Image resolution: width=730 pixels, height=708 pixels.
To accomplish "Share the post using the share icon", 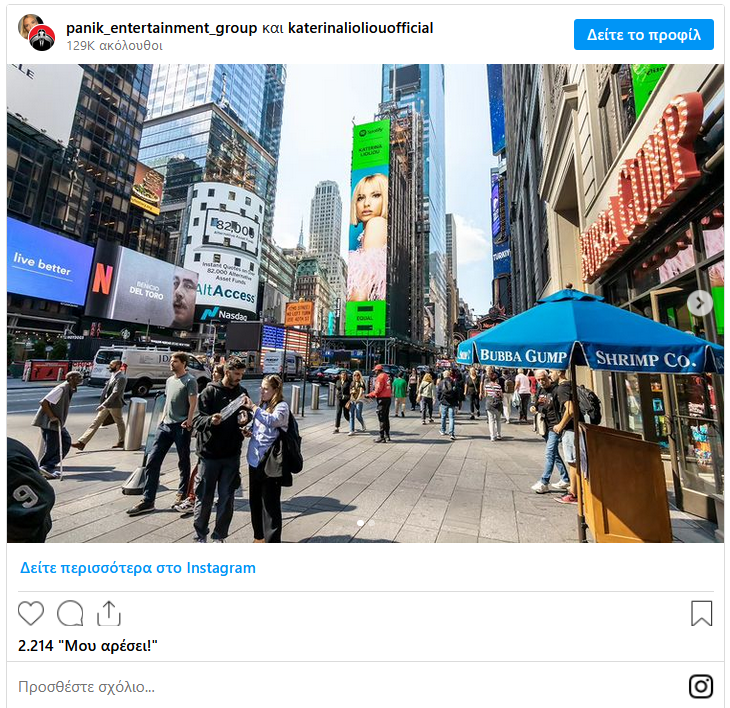I will pyautogui.click(x=109, y=613).
